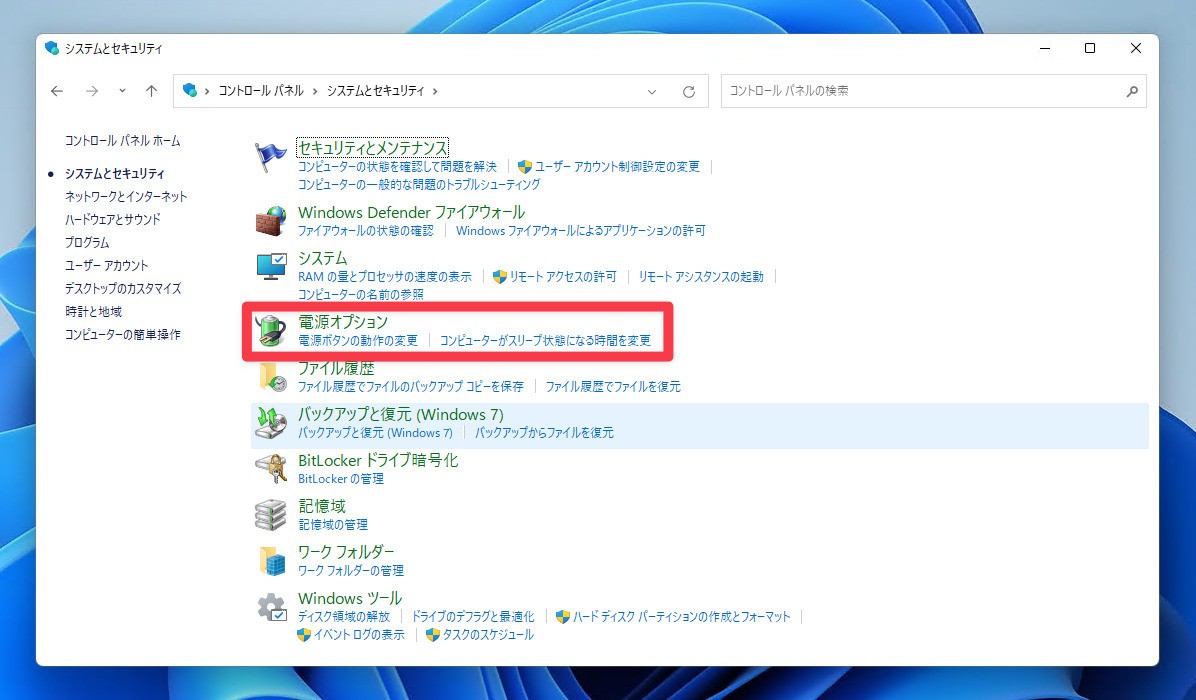The width and height of the screenshot is (1196, 700).
Task: Click the ファイル履歴 folder clock icon
Action: click(272, 377)
